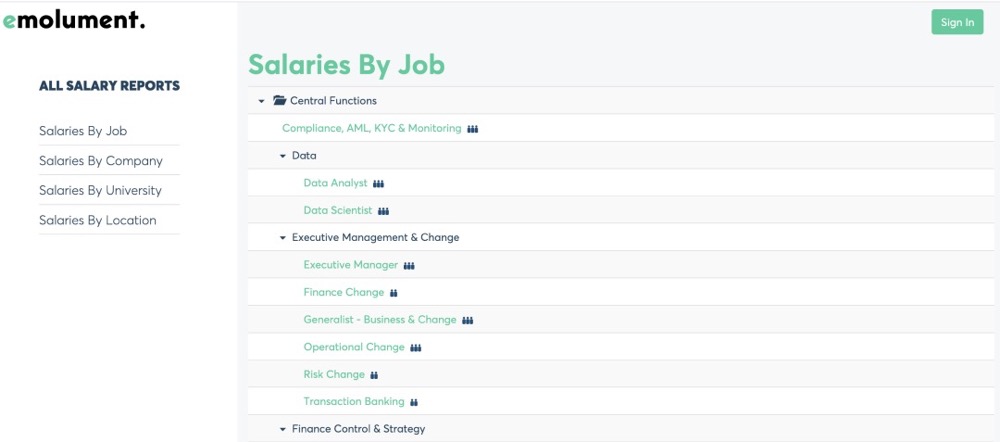Choose Salaries By Job in sidebar
This screenshot has width=1000, height=442.
(83, 131)
